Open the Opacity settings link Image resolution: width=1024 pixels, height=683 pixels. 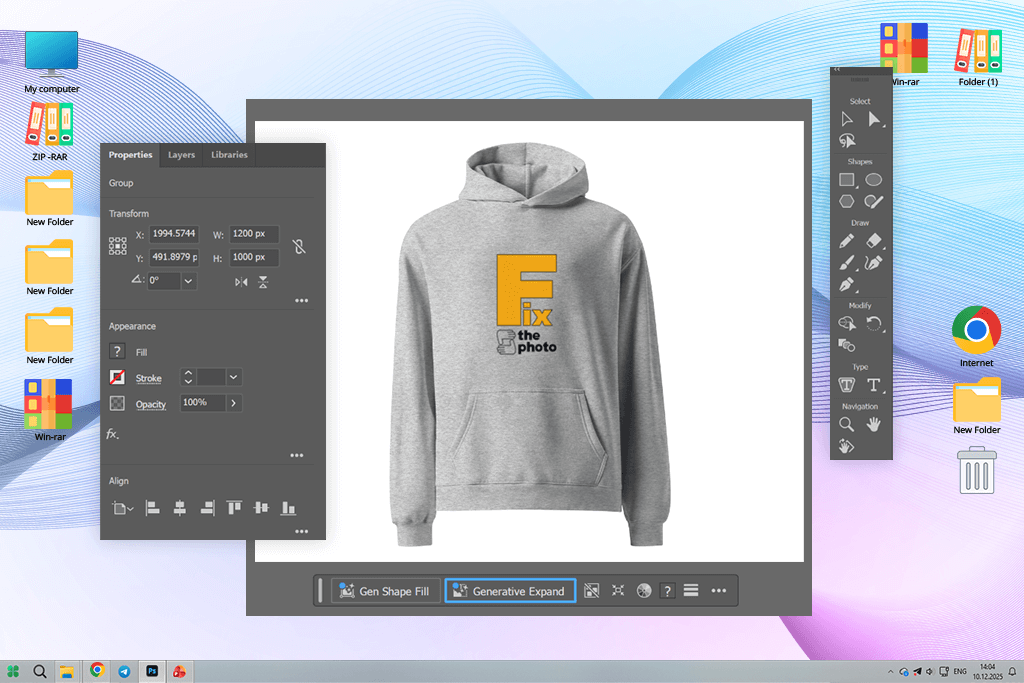(x=151, y=404)
